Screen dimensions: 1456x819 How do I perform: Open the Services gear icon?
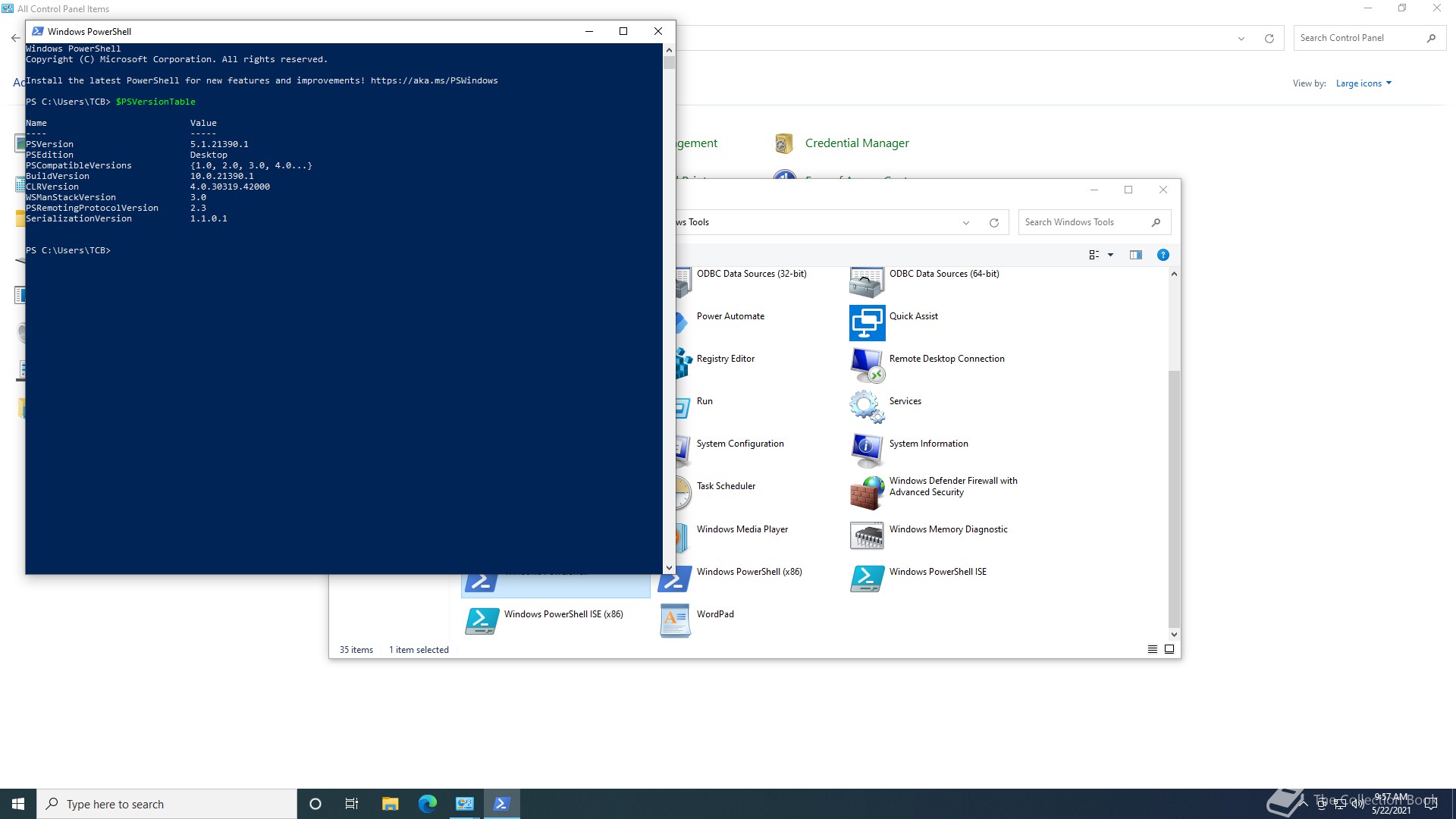867,407
